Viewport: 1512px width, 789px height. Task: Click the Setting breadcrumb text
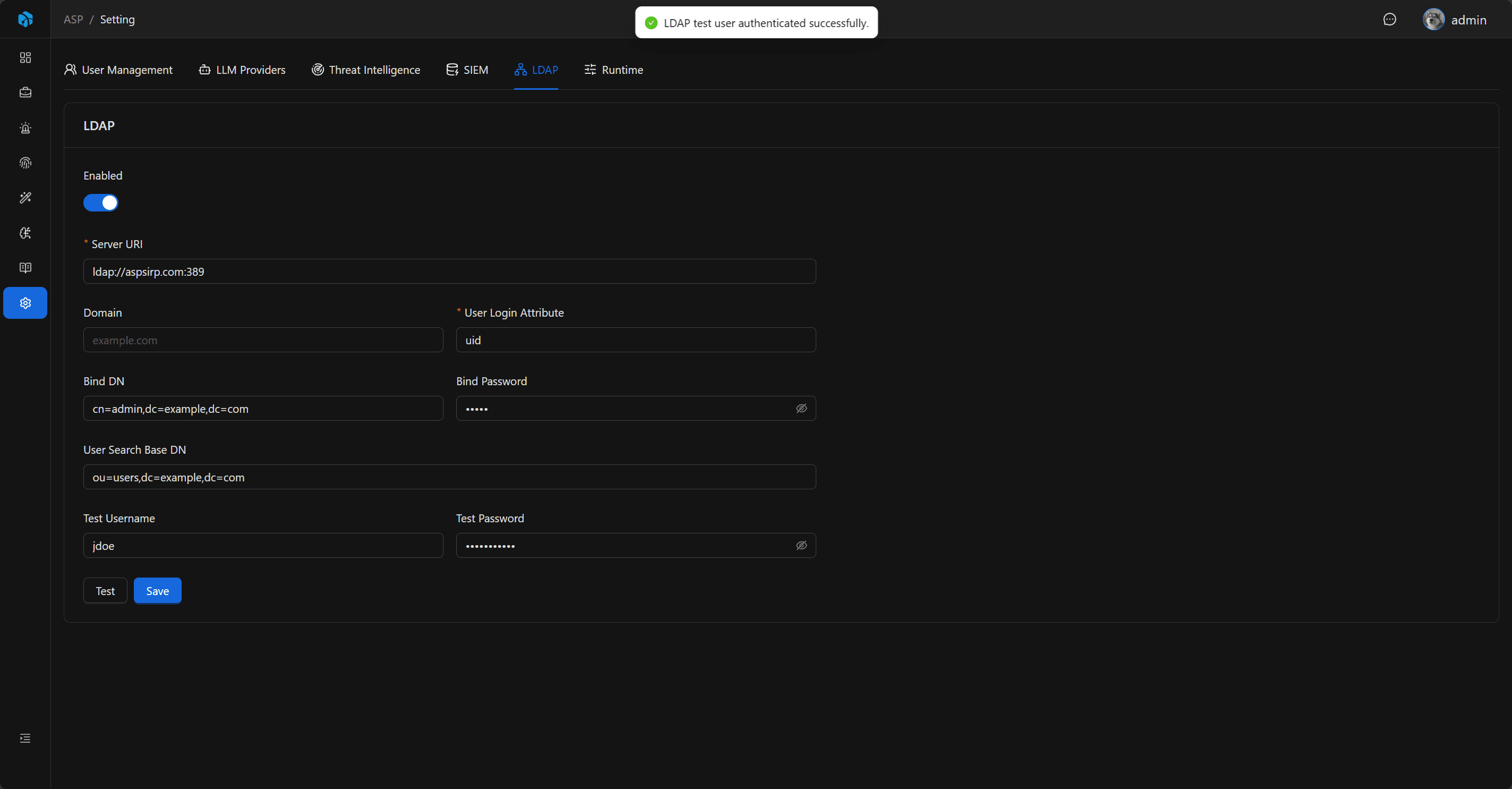(117, 19)
